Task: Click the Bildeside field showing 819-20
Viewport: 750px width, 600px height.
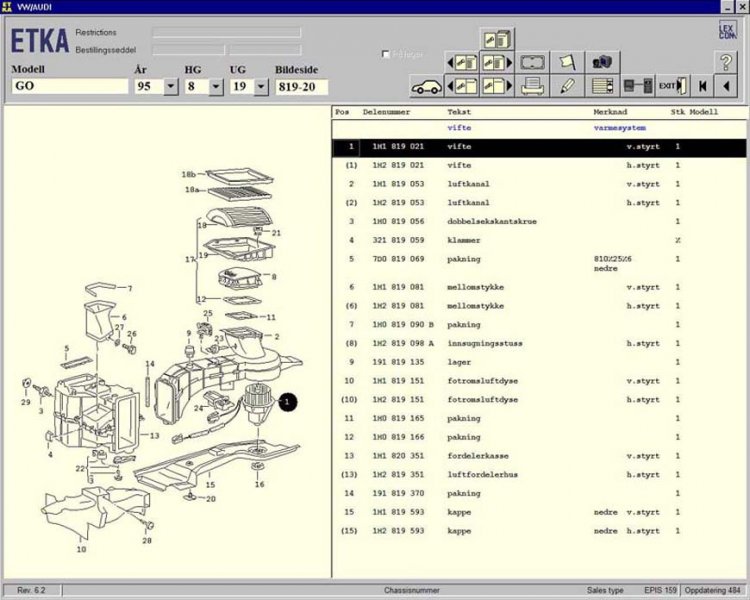Action: click(x=301, y=87)
